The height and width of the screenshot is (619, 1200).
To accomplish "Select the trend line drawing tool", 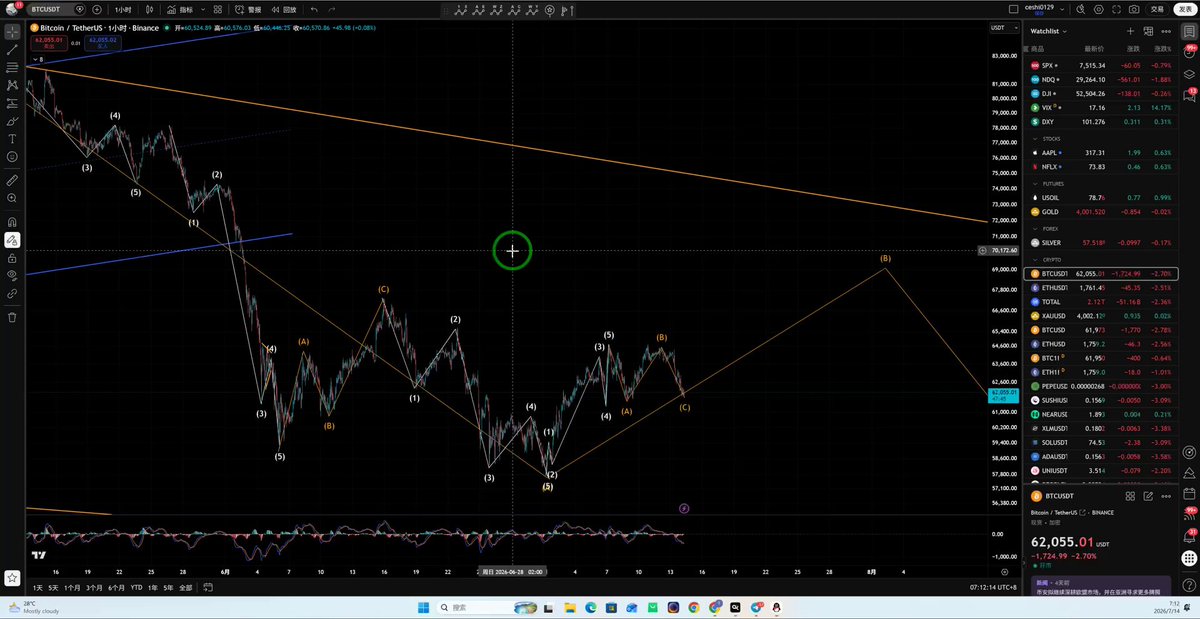I will point(12,48).
